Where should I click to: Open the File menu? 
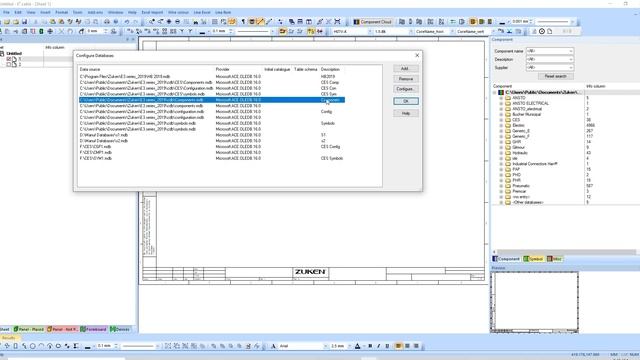6,13
